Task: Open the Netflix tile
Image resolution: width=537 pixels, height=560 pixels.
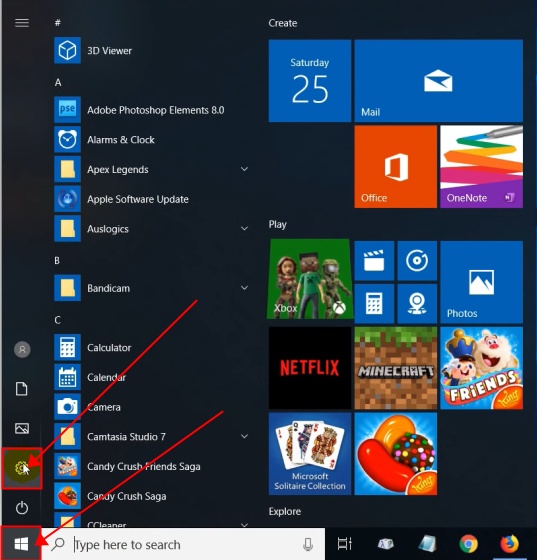Action: pyautogui.click(x=310, y=368)
